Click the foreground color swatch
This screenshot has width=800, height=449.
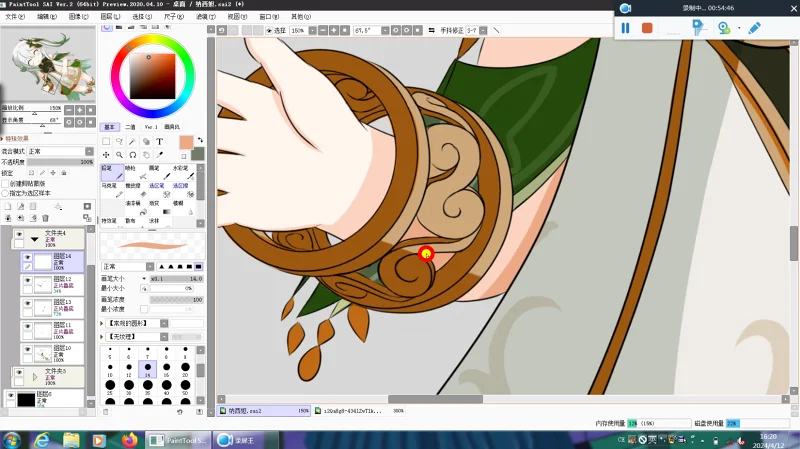pos(186,142)
